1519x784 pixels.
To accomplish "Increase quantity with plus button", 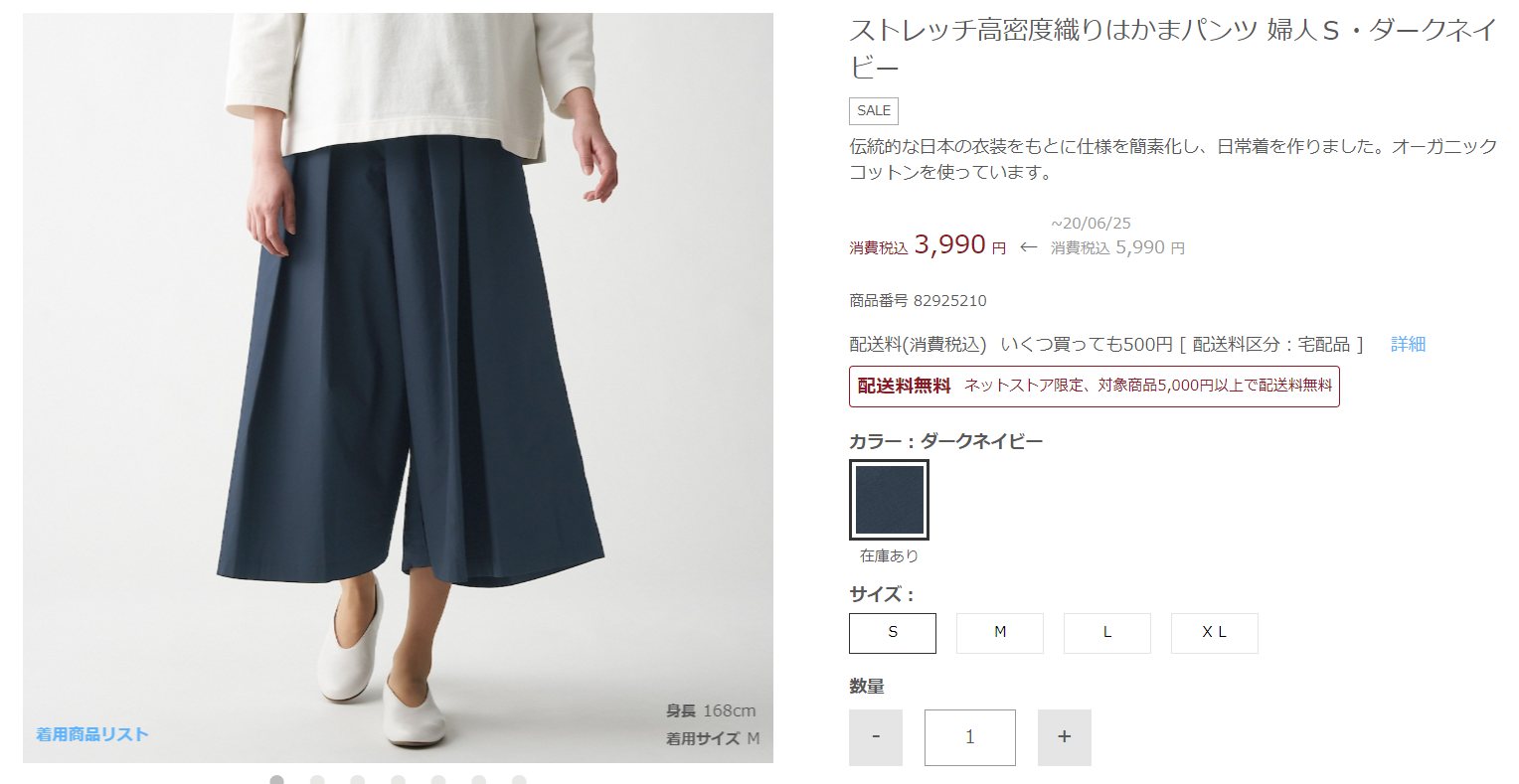I will pyautogui.click(x=1065, y=737).
